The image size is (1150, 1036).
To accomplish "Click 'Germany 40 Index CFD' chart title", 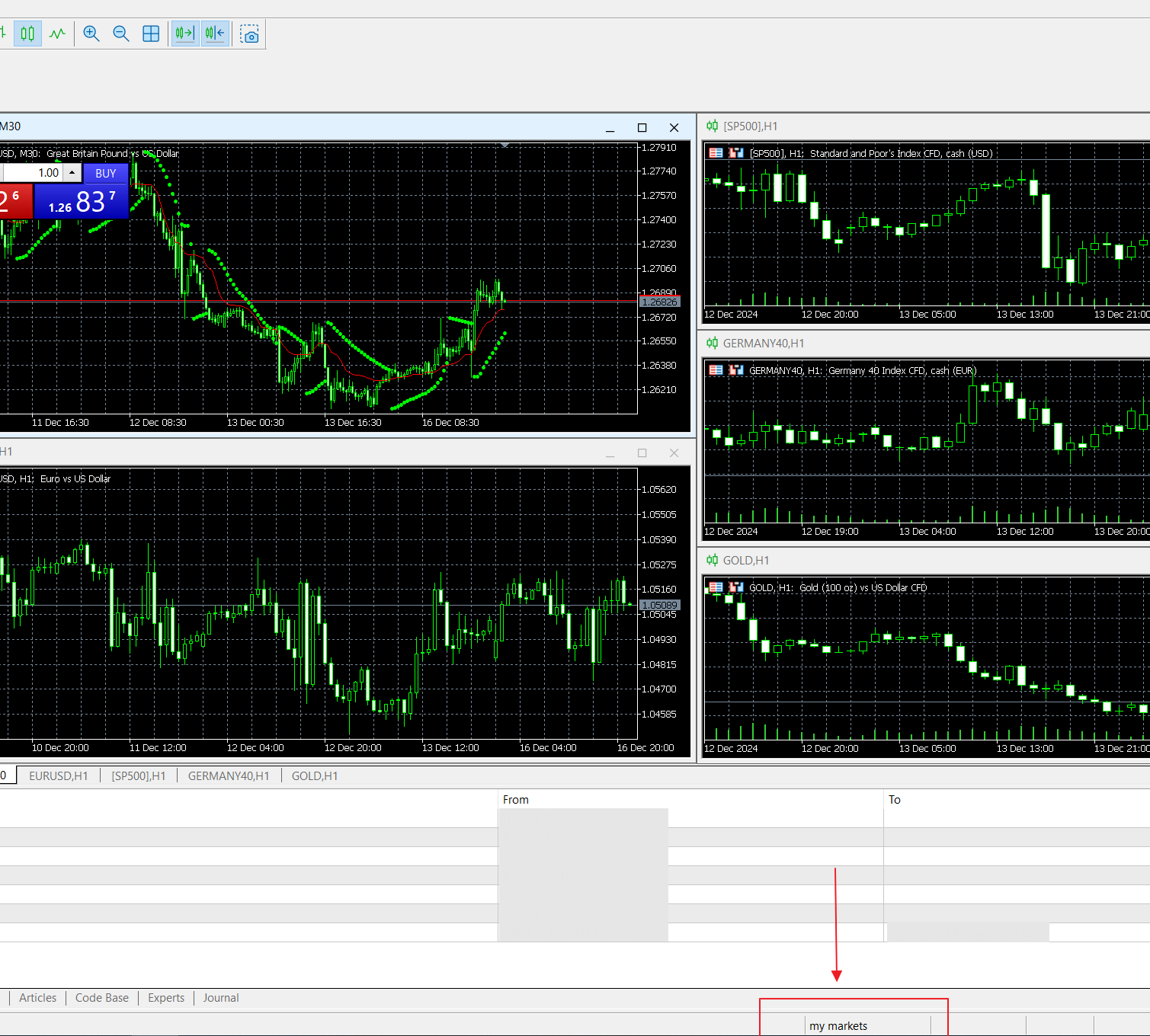I will tap(902, 370).
